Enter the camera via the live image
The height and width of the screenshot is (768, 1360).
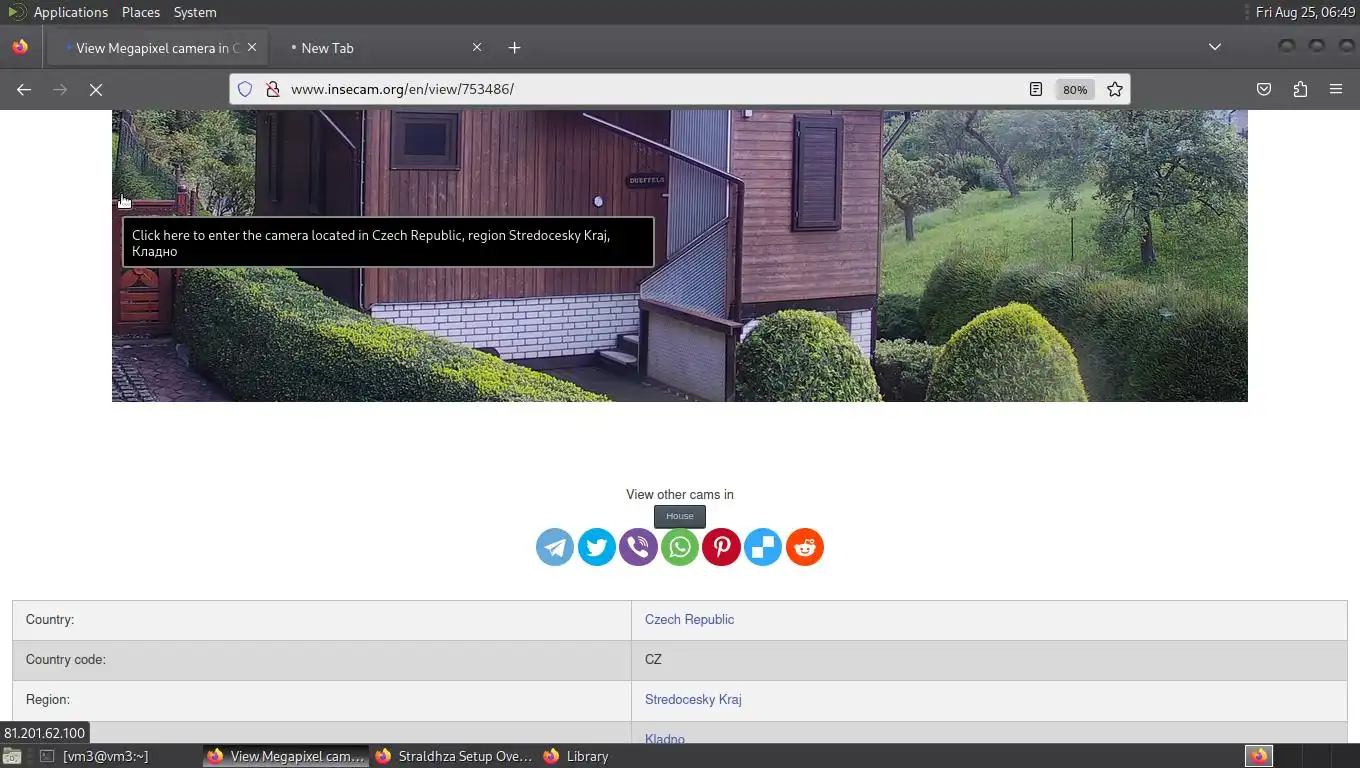(680, 256)
